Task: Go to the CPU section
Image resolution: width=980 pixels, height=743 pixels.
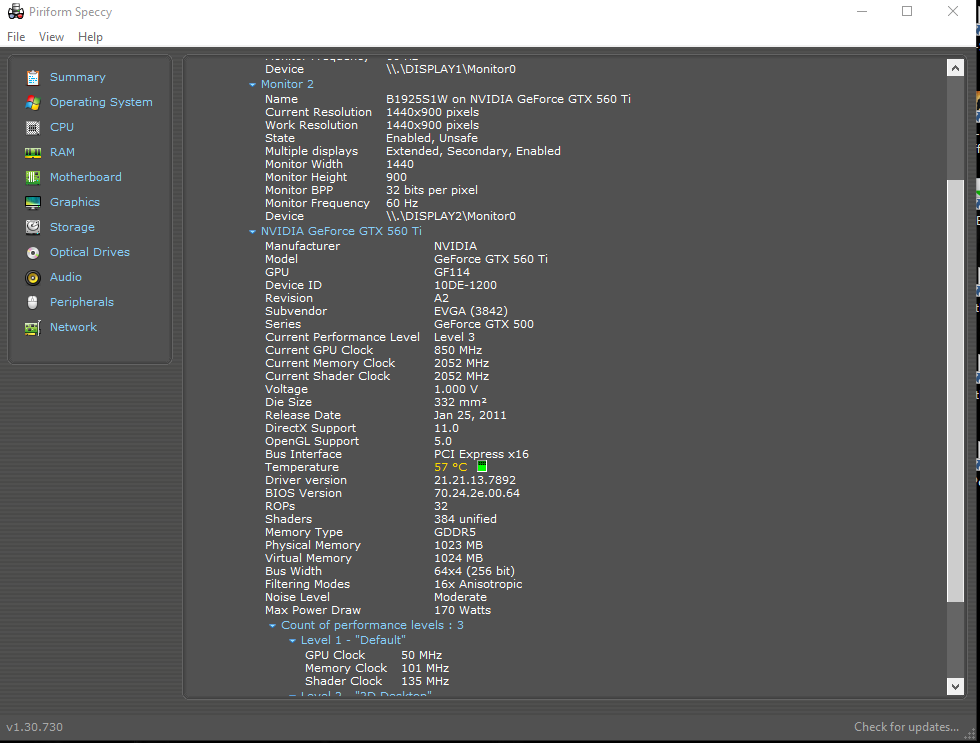Action: pyautogui.click(x=62, y=127)
